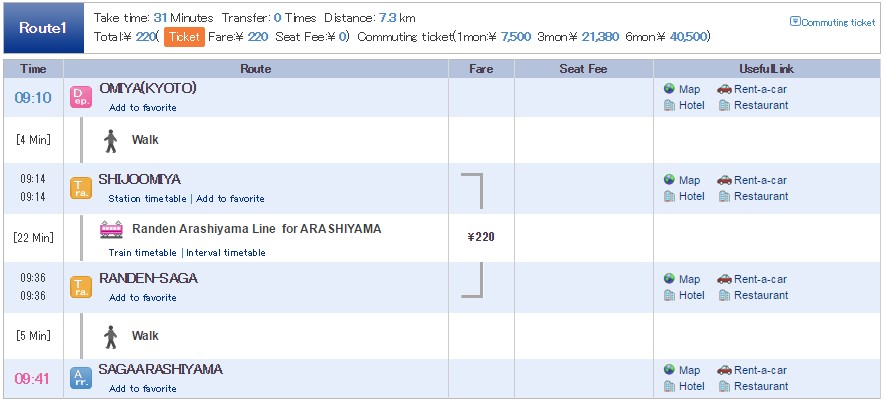This screenshot has width=886, height=405.
Task: Click the Restaurant icon for SAGAARASHIYAMA
Action: [x=724, y=386]
